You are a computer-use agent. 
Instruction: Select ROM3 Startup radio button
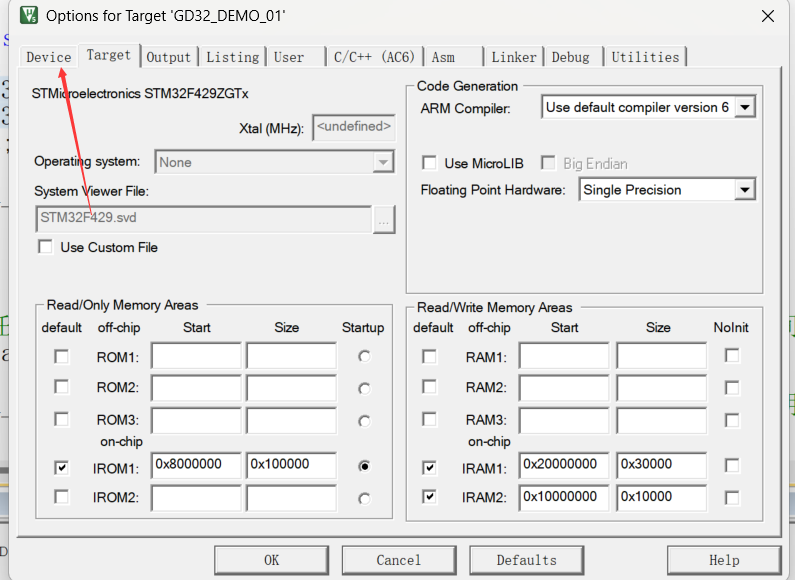(364, 421)
